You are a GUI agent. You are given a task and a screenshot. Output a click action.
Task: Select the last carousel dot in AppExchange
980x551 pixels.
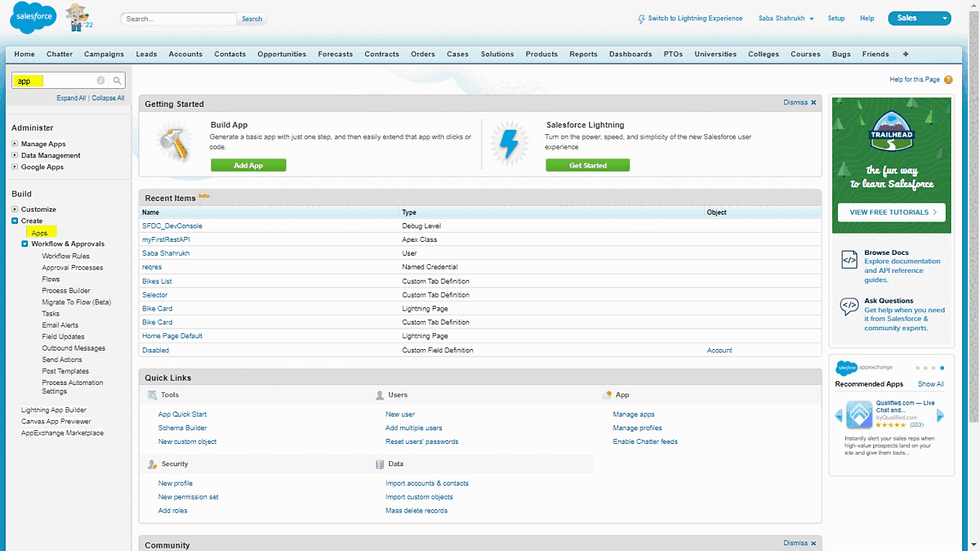point(942,368)
